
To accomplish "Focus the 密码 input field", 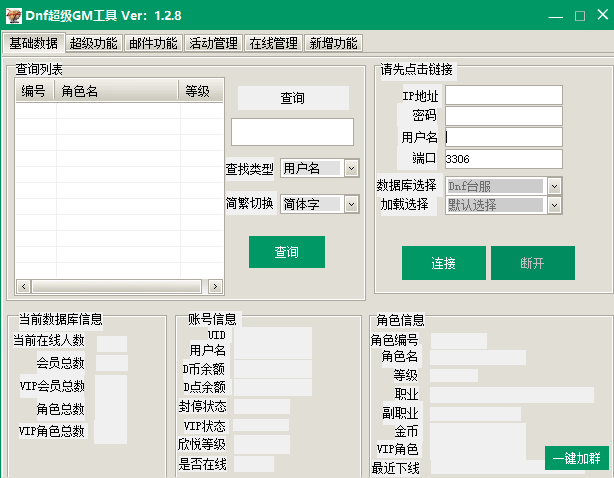I will 503,116.
